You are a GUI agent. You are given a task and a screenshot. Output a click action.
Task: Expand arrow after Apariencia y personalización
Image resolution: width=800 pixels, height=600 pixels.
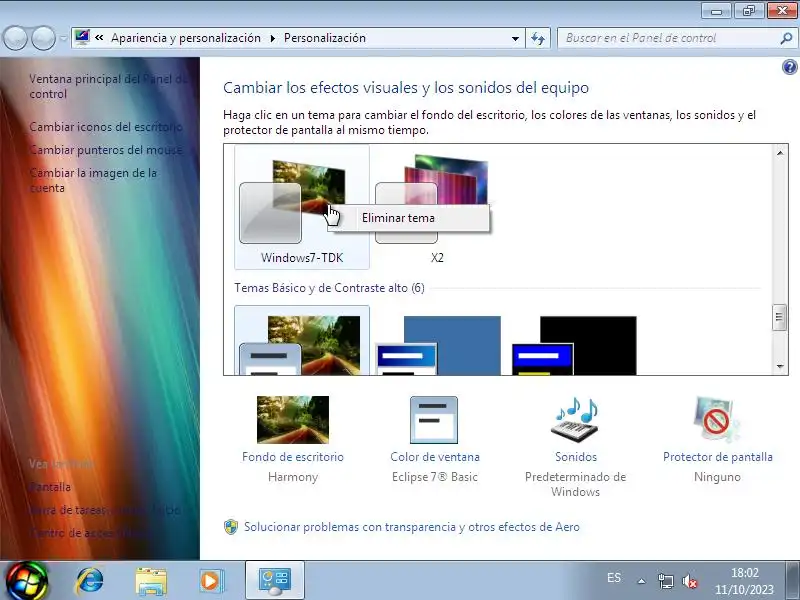[273, 38]
